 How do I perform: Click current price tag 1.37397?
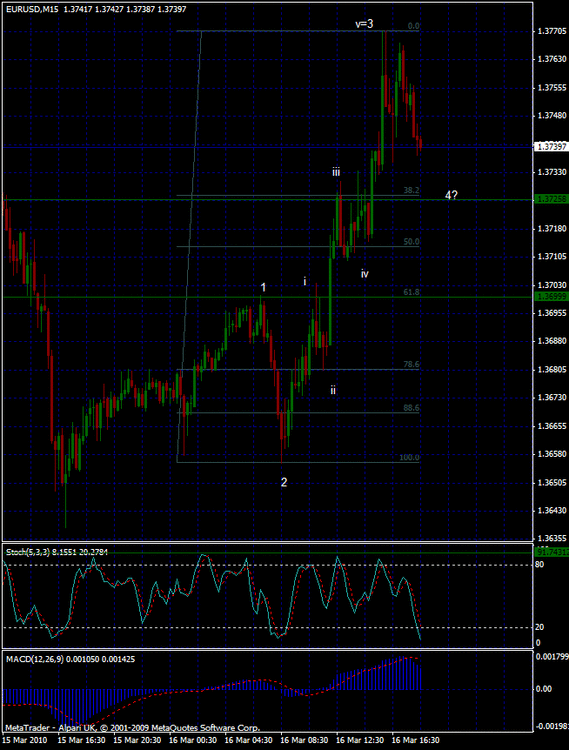[552, 147]
